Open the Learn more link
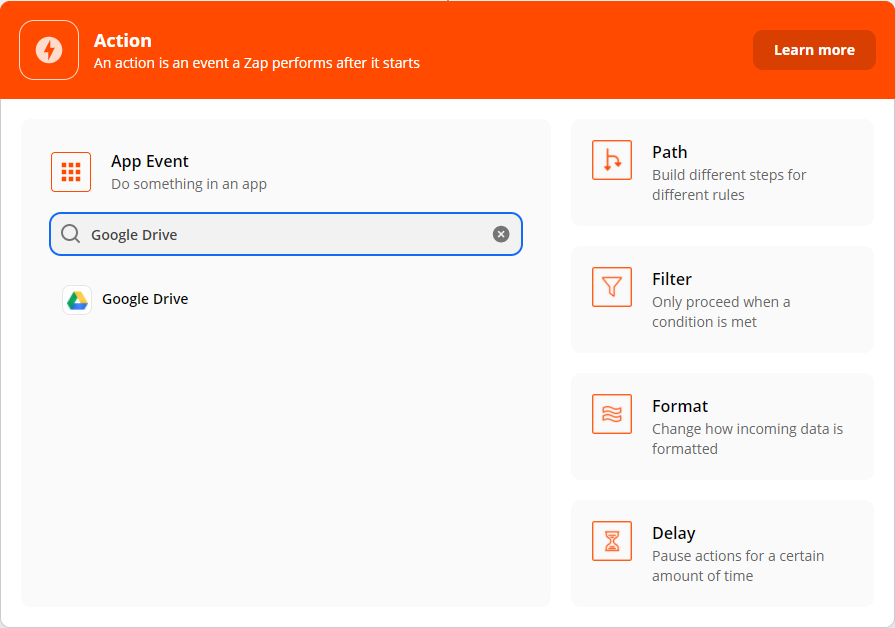The height and width of the screenshot is (628, 895). 814,50
